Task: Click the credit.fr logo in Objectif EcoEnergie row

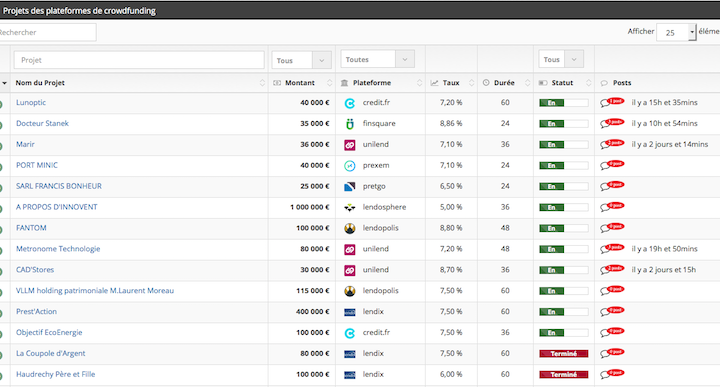Action: coord(349,333)
